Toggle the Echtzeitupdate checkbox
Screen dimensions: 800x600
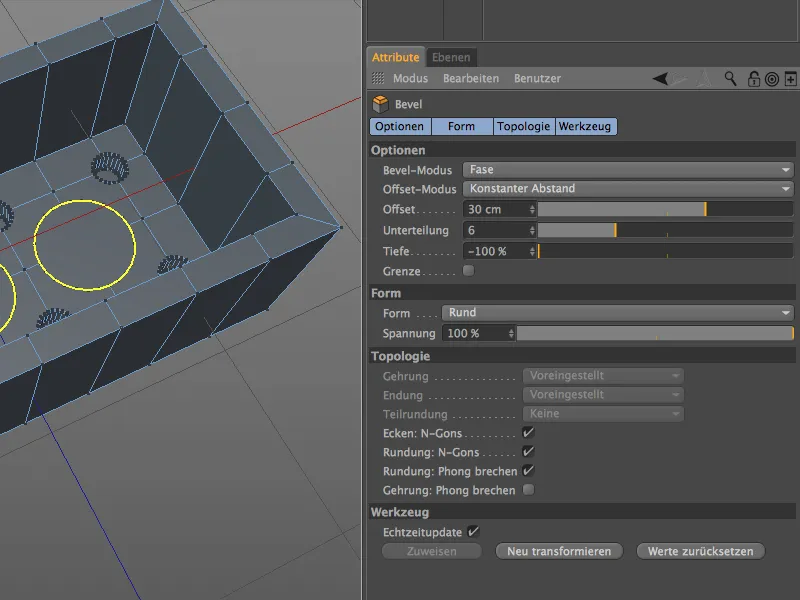[473, 532]
